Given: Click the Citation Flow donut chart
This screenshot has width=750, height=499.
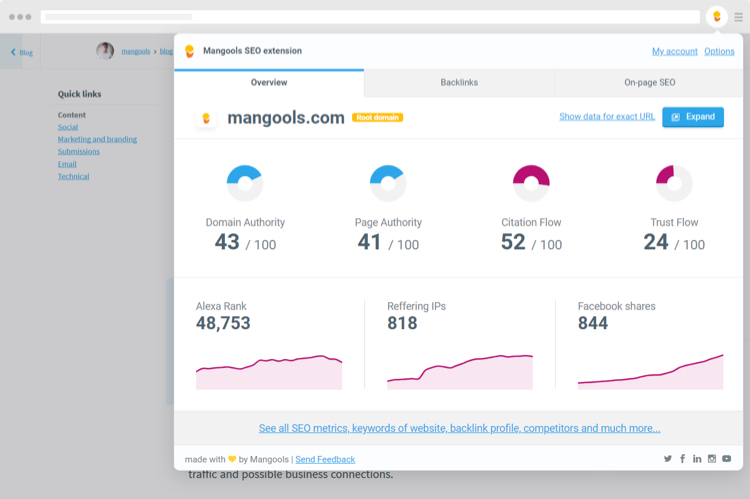Looking at the screenshot, I should [531, 183].
